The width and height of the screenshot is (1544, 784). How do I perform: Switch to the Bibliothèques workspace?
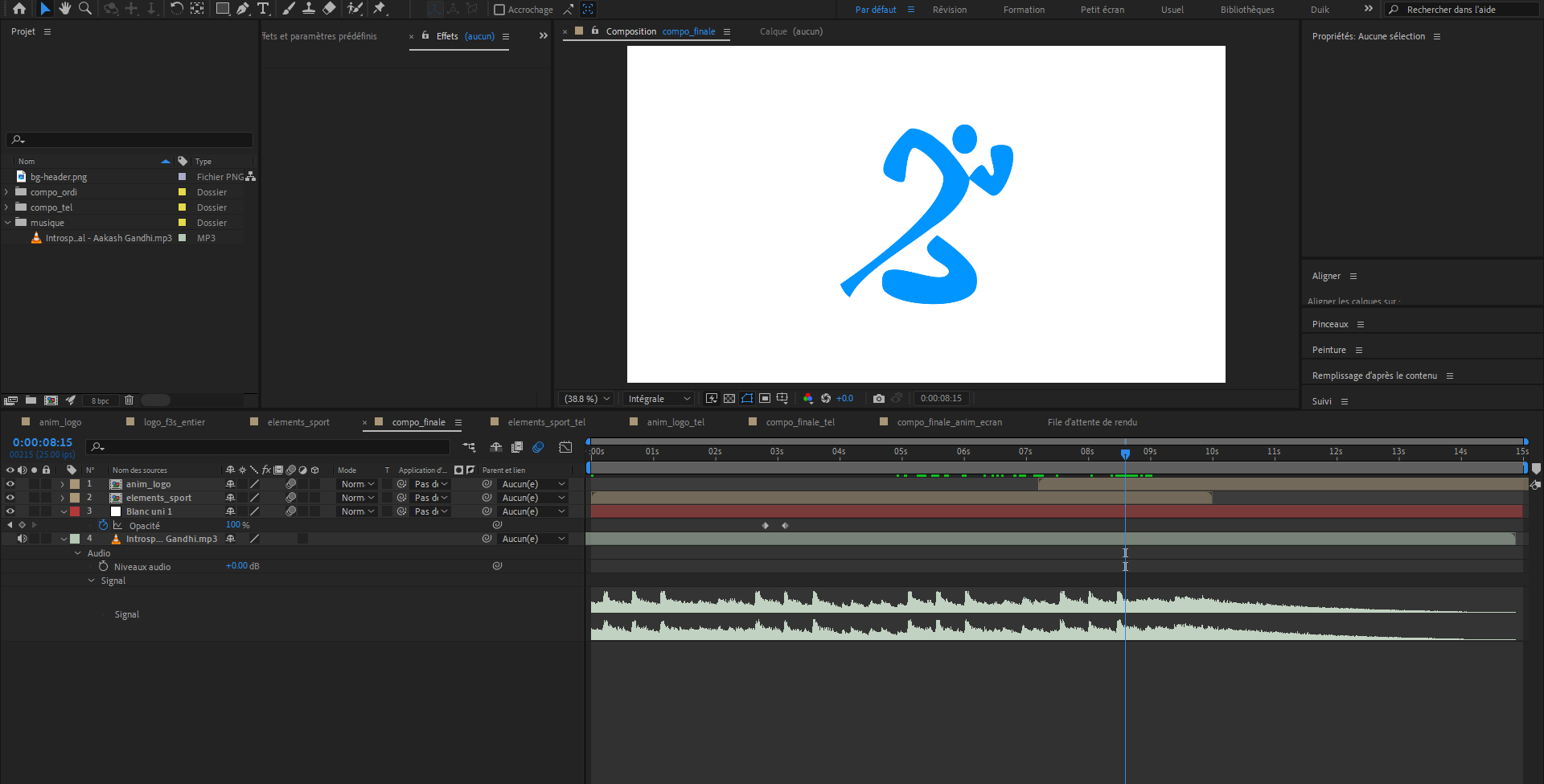coord(1247,10)
